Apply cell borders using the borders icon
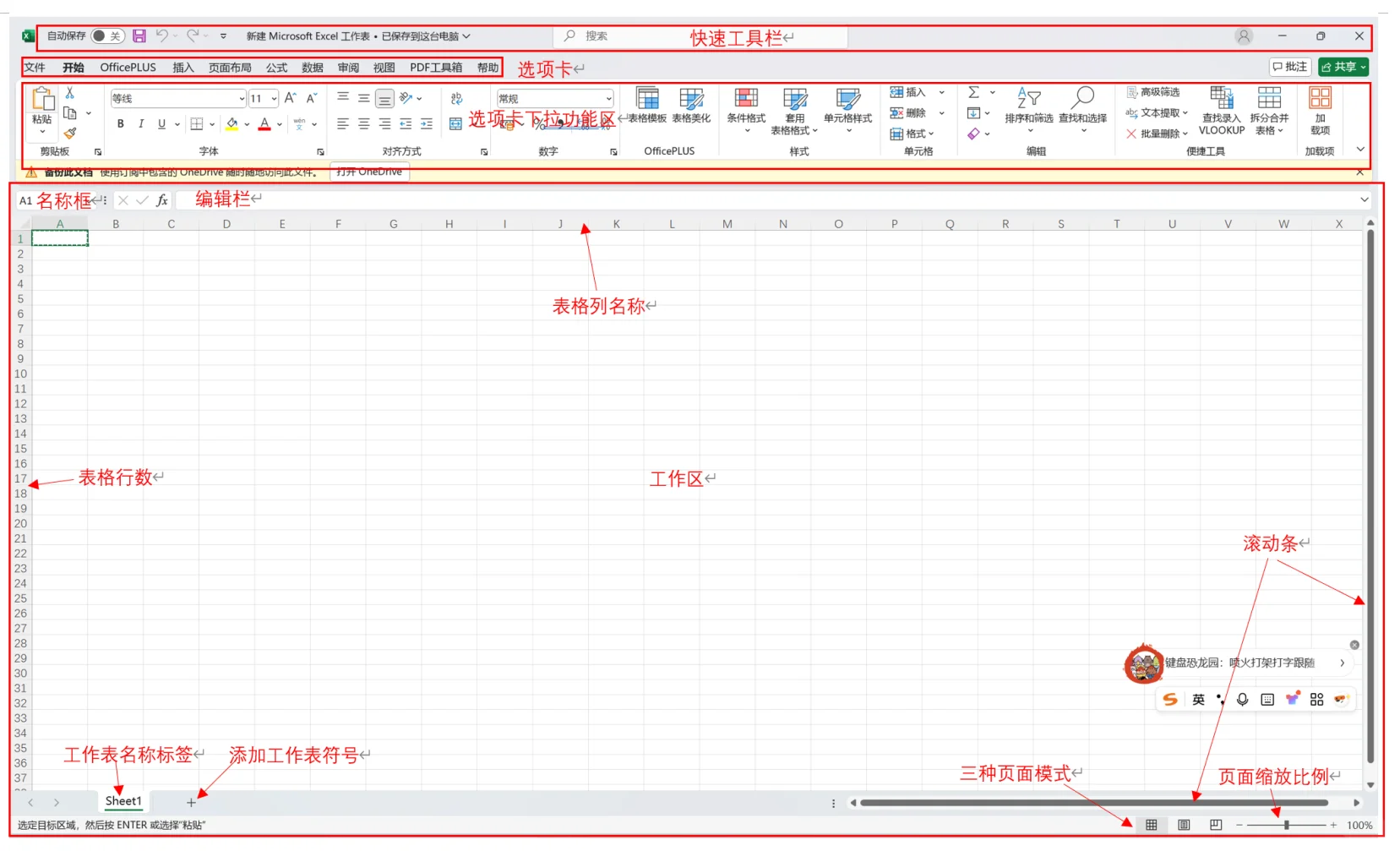This screenshot has height=851, width=1400. [197, 124]
